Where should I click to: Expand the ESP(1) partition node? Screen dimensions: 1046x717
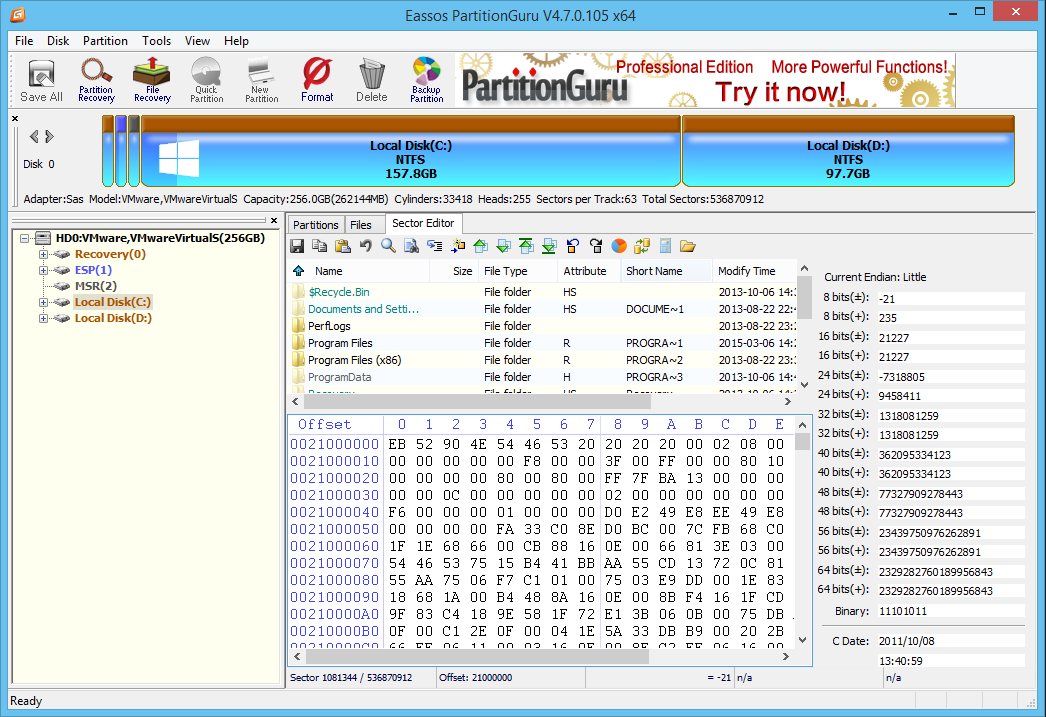pos(44,270)
